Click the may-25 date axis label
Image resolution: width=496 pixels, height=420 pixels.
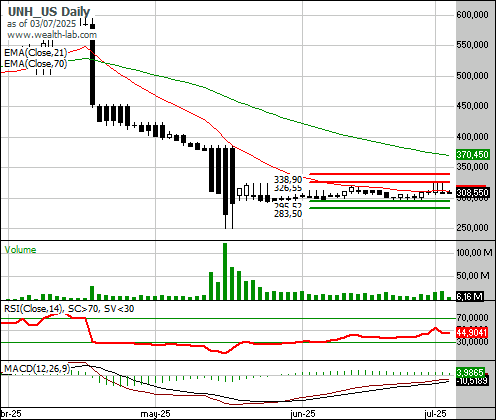pyautogui.click(x=155, y=414)
